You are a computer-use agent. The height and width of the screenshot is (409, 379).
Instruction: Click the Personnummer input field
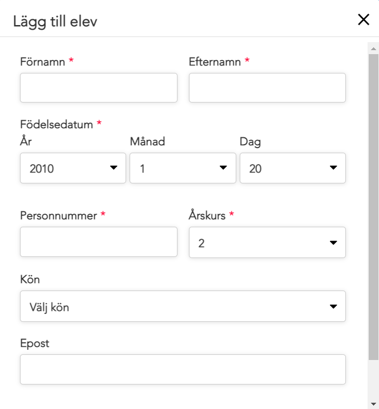[99, 242]
